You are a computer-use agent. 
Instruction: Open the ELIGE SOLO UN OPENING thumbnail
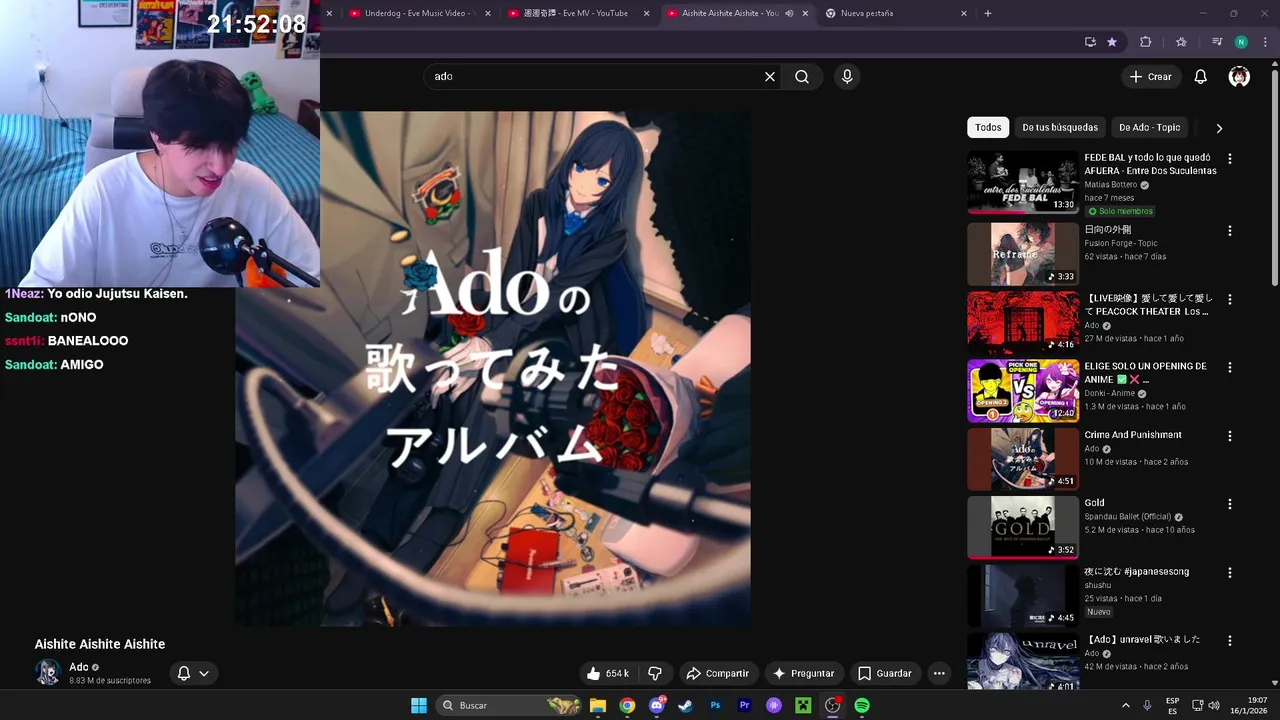click(x=1023, y=391)
